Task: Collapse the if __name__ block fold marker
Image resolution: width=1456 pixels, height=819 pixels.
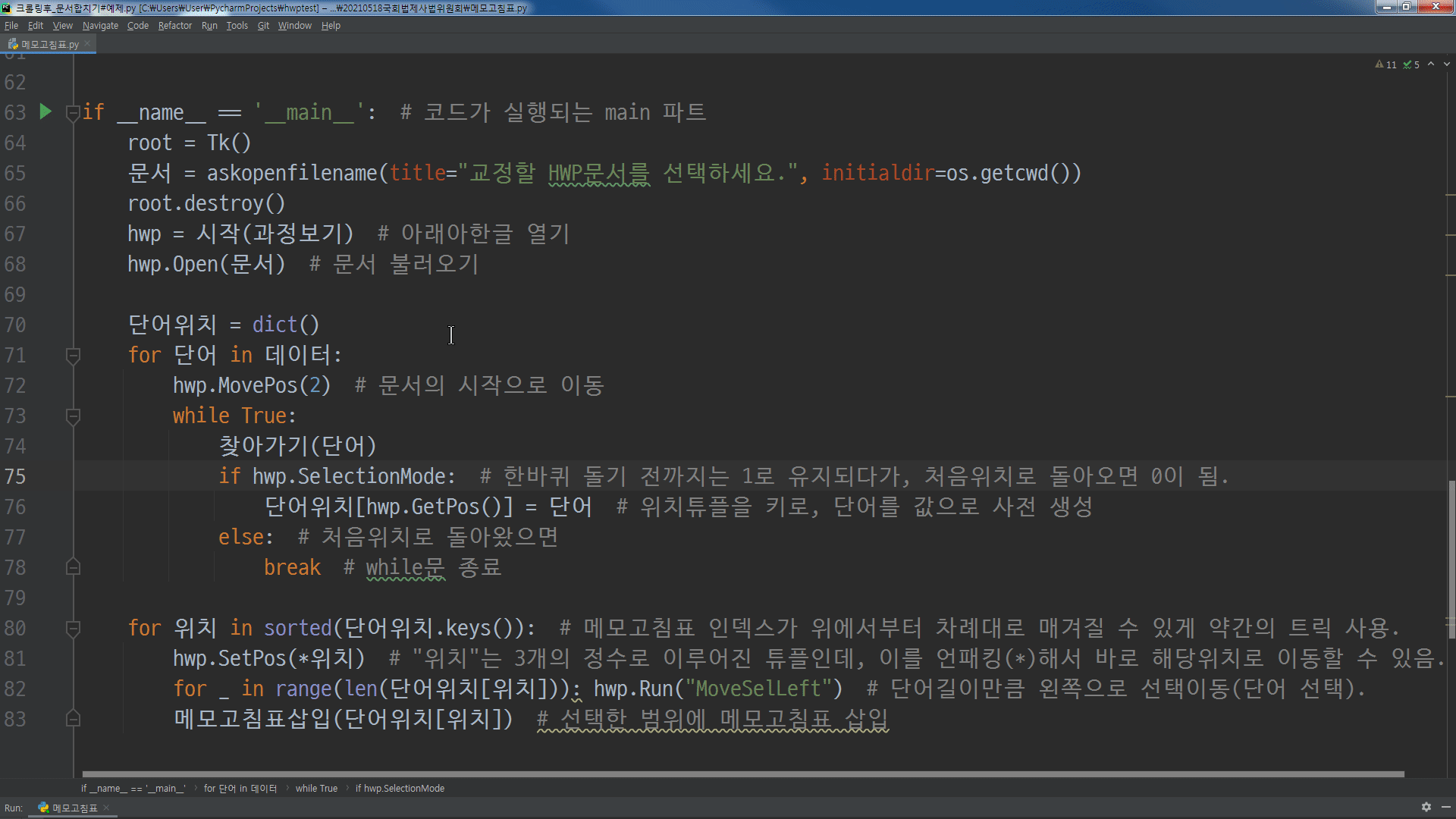Action: (73, 113)
